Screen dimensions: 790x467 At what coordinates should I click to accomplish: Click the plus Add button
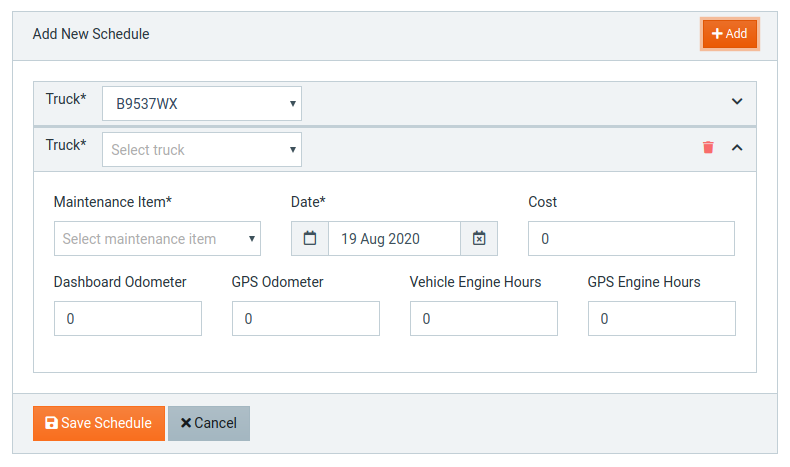tap(730, 34)
